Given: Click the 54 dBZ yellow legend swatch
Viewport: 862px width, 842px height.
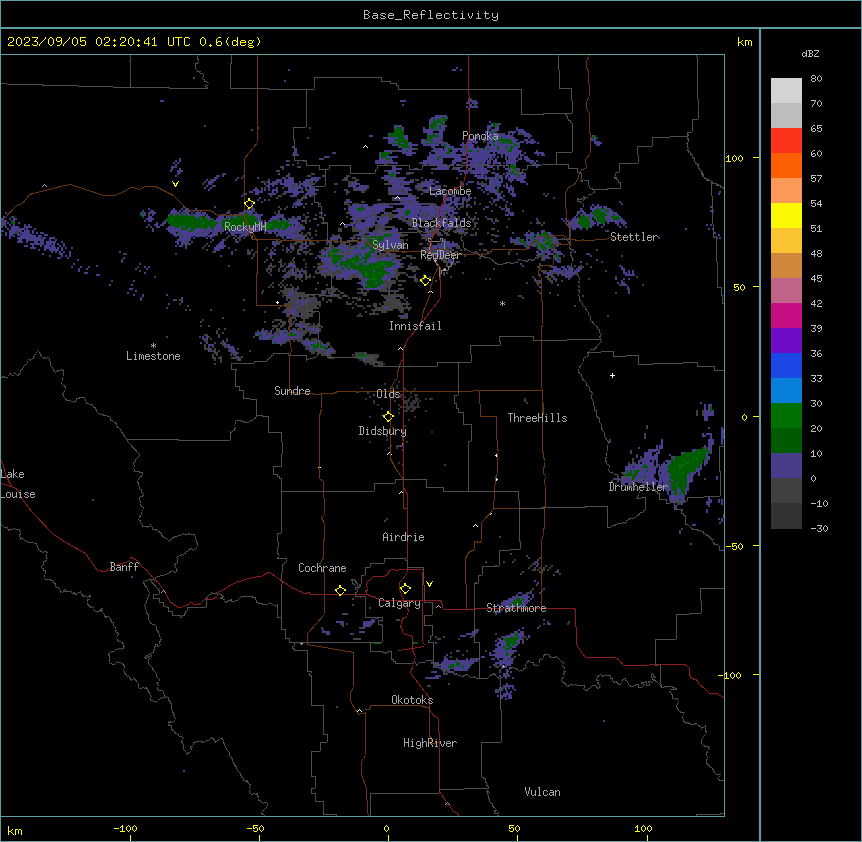Looking at the screenshot, I should (786, 215).
